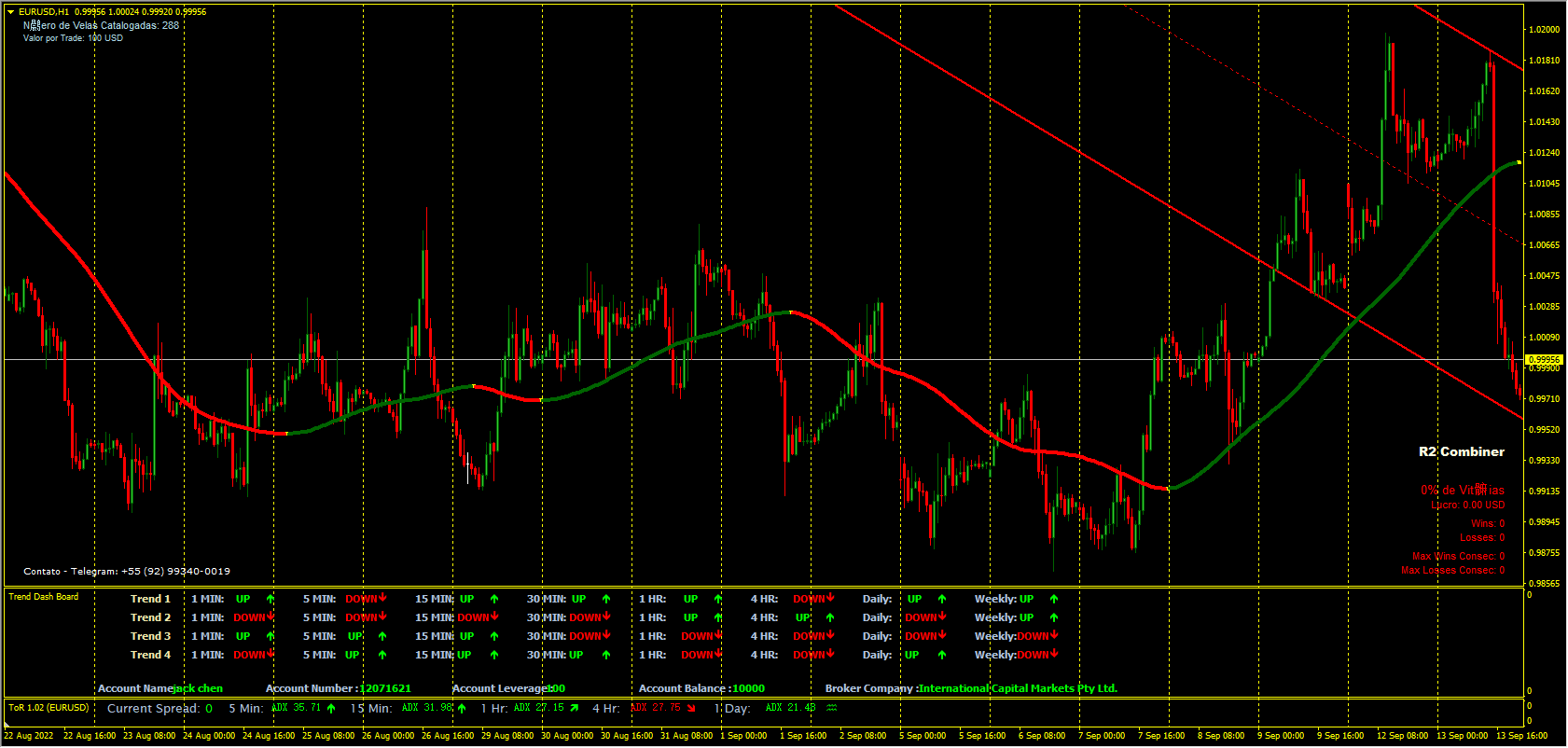The height and width of the screenshot is (748, 1568).
Task: Click the 1 Day ADX flat wave icon
Action: (x=831, y=708)
